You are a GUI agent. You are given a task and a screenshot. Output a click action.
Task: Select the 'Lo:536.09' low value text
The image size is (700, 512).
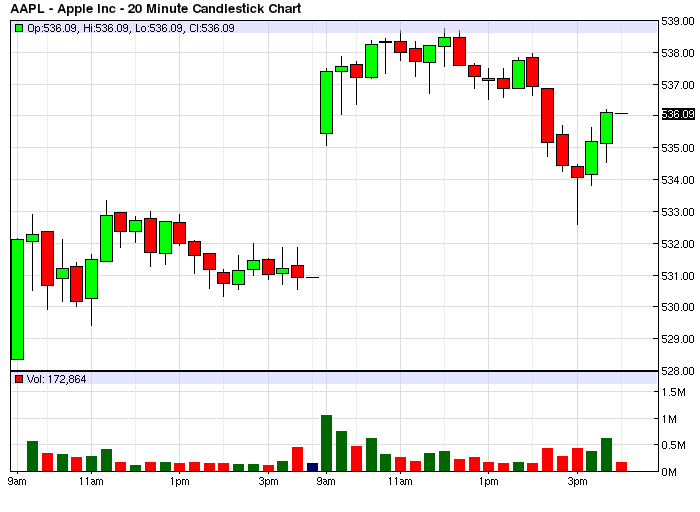[x=159, y=29]
